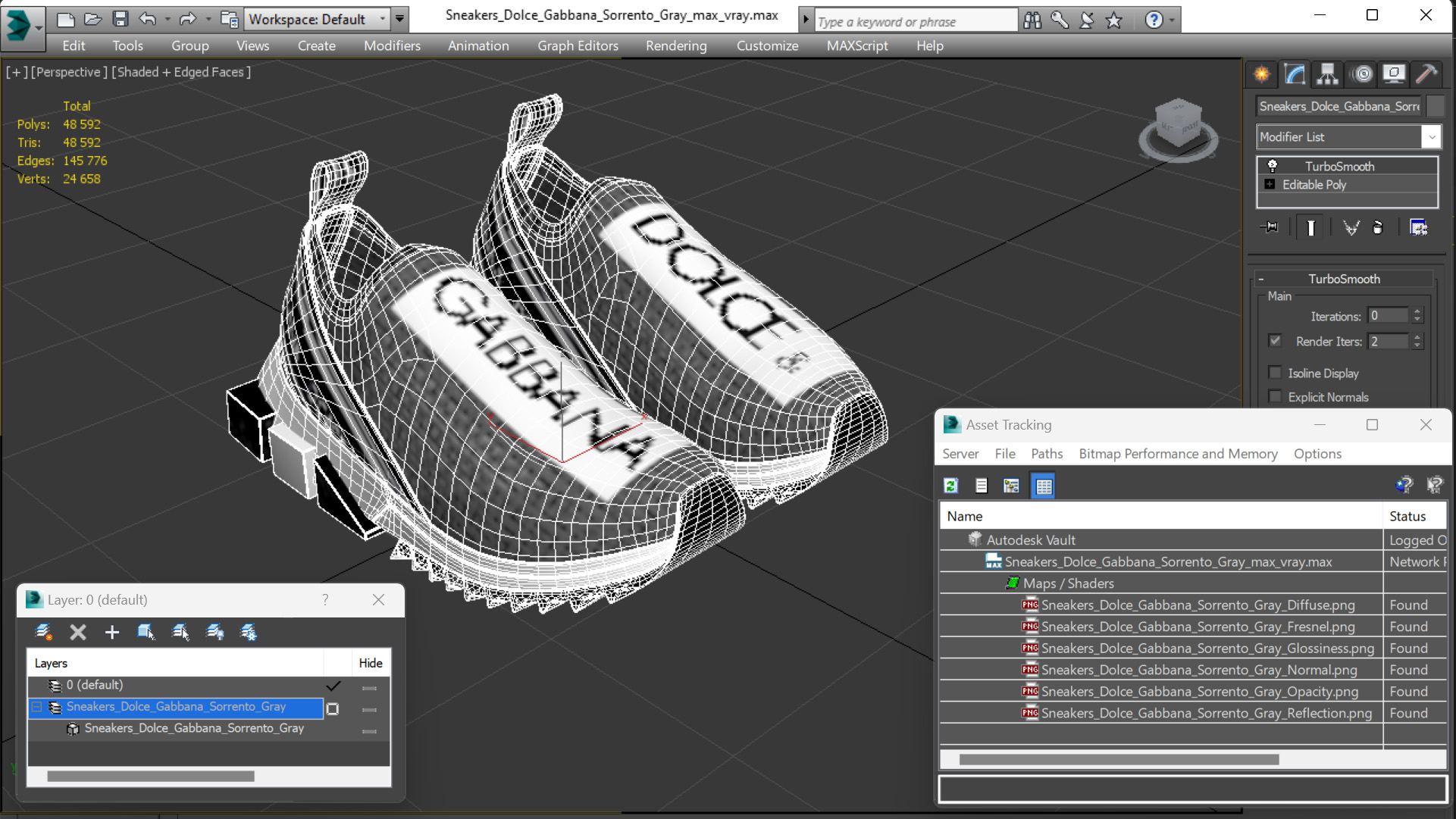The height and width of the screenshot is (819, 1456).
Task: Toggle Show End Result icon
Action: pos(1310,227)
